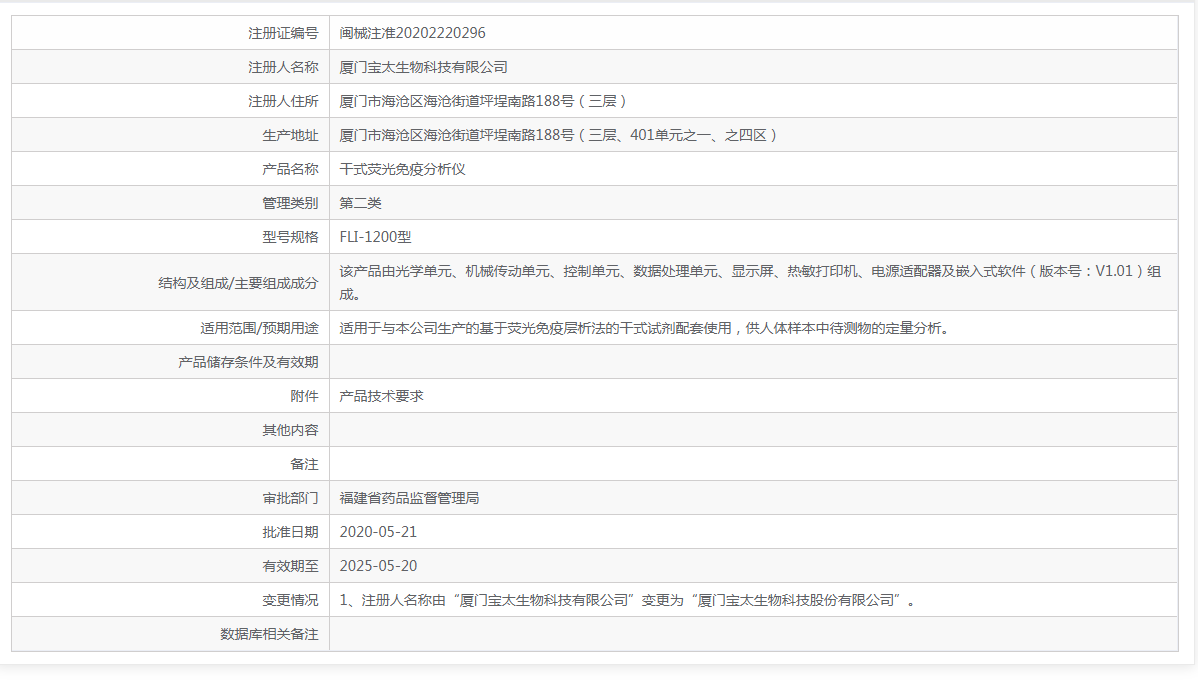
Task: Click the 产品储存条件及有效期 label
Action: (x=248, y=362)
